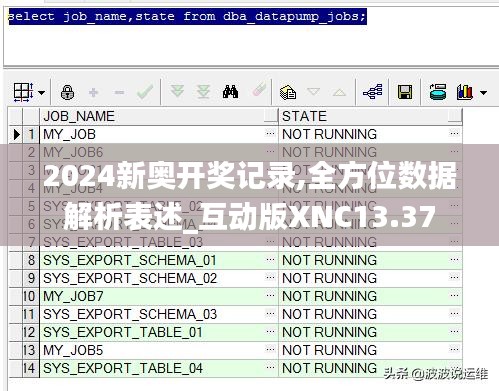The height and width of the screenshot is (391, 499).
Task: Click the small box in JOB_NAME header
Action: (x=270, y=115)
